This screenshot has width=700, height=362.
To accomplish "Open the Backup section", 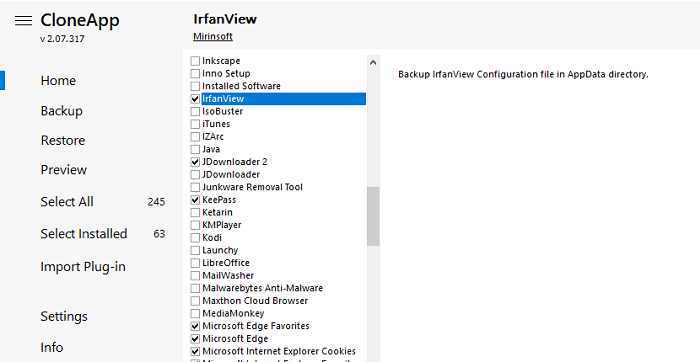I will (62, 111).
